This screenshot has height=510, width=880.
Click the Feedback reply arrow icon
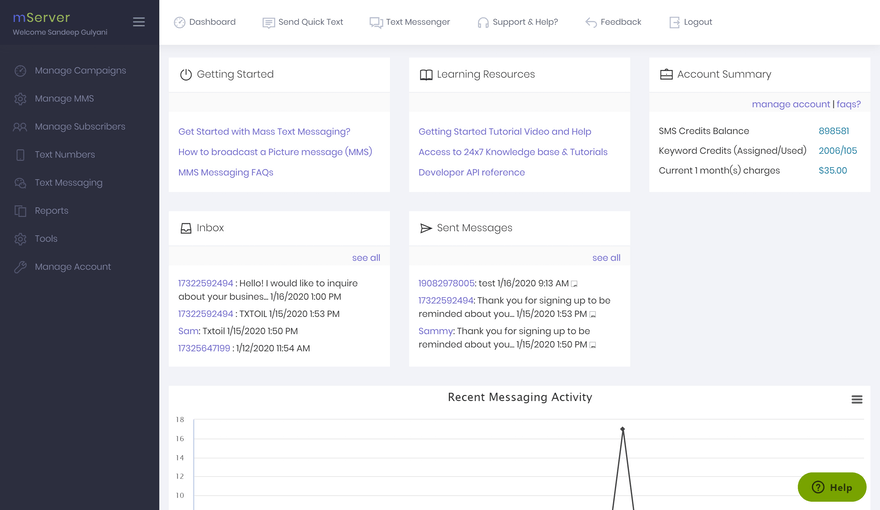(x=591, y=22)
